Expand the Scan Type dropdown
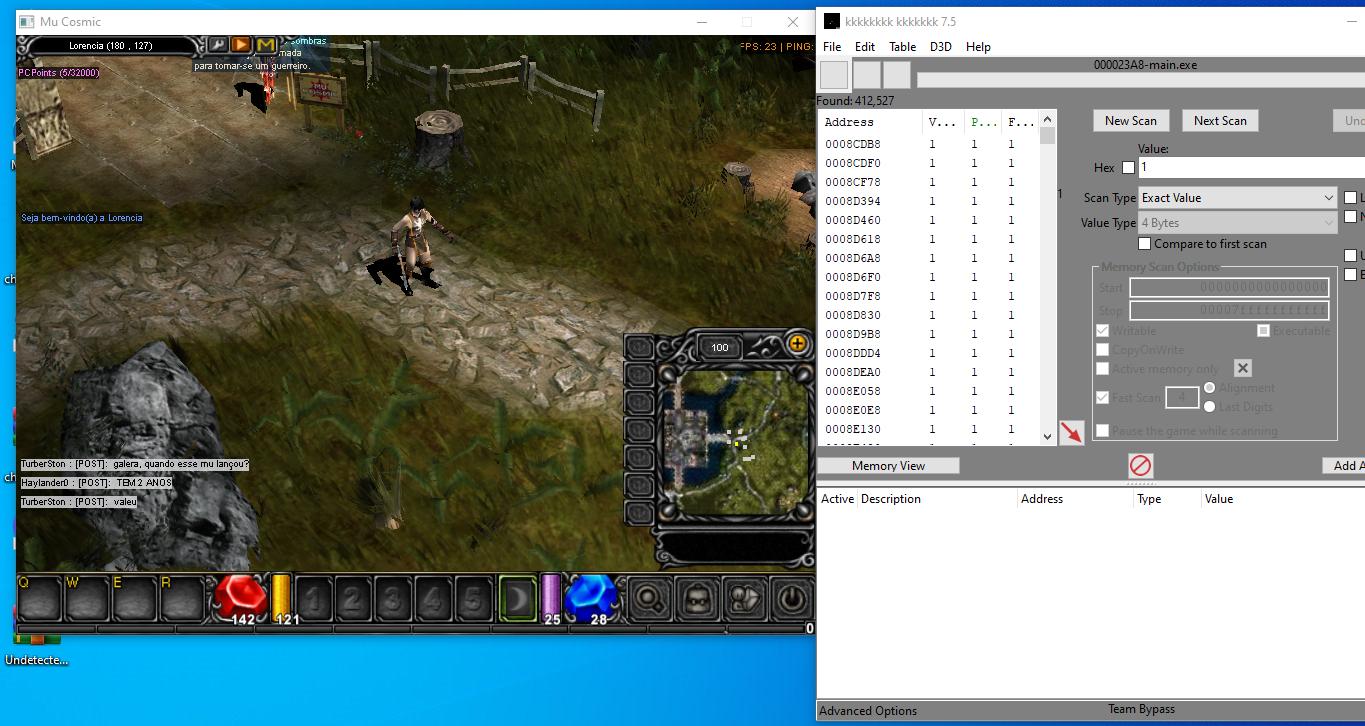The image size is (1365, 726). [1237, 198]
